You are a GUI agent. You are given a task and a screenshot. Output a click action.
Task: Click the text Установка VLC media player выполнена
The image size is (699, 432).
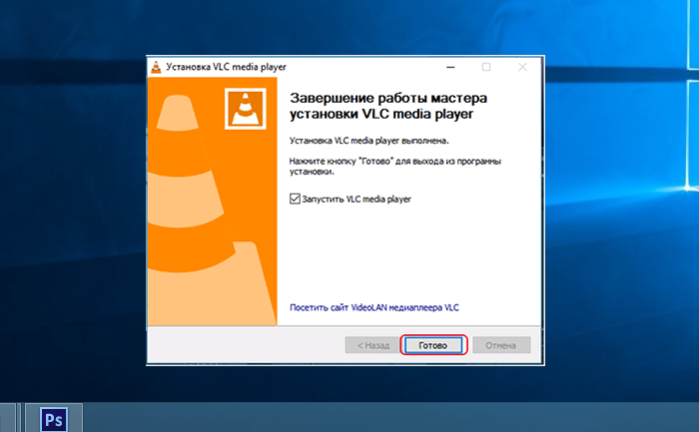point(369,141)
